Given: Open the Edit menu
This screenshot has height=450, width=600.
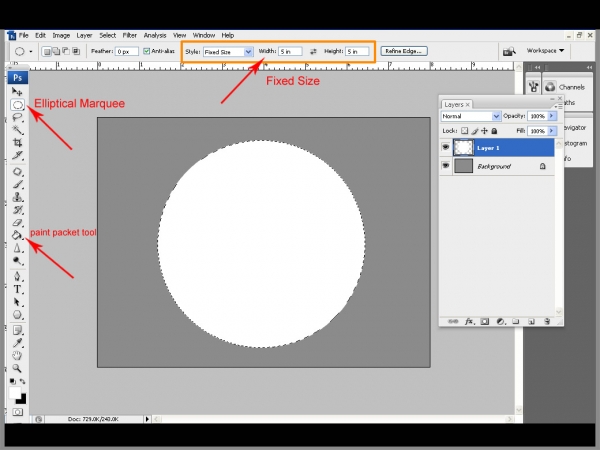Looking at the screenshot, I should (41, 35).
